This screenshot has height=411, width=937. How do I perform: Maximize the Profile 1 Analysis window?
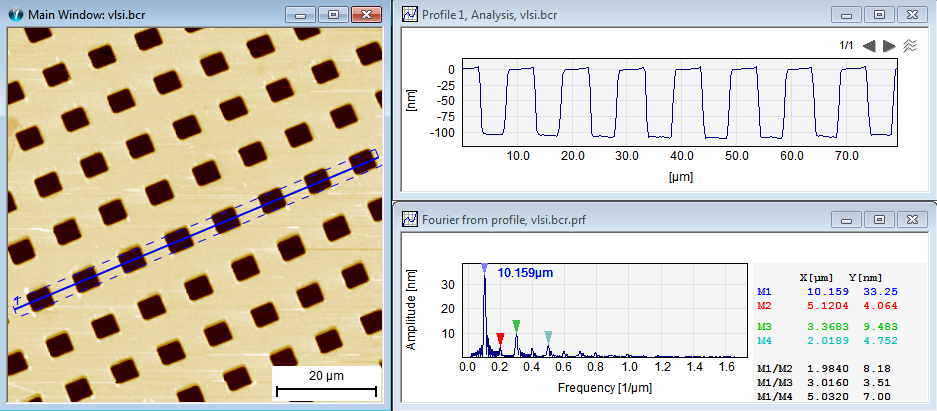pyautogui.click(x=880, y=14)
